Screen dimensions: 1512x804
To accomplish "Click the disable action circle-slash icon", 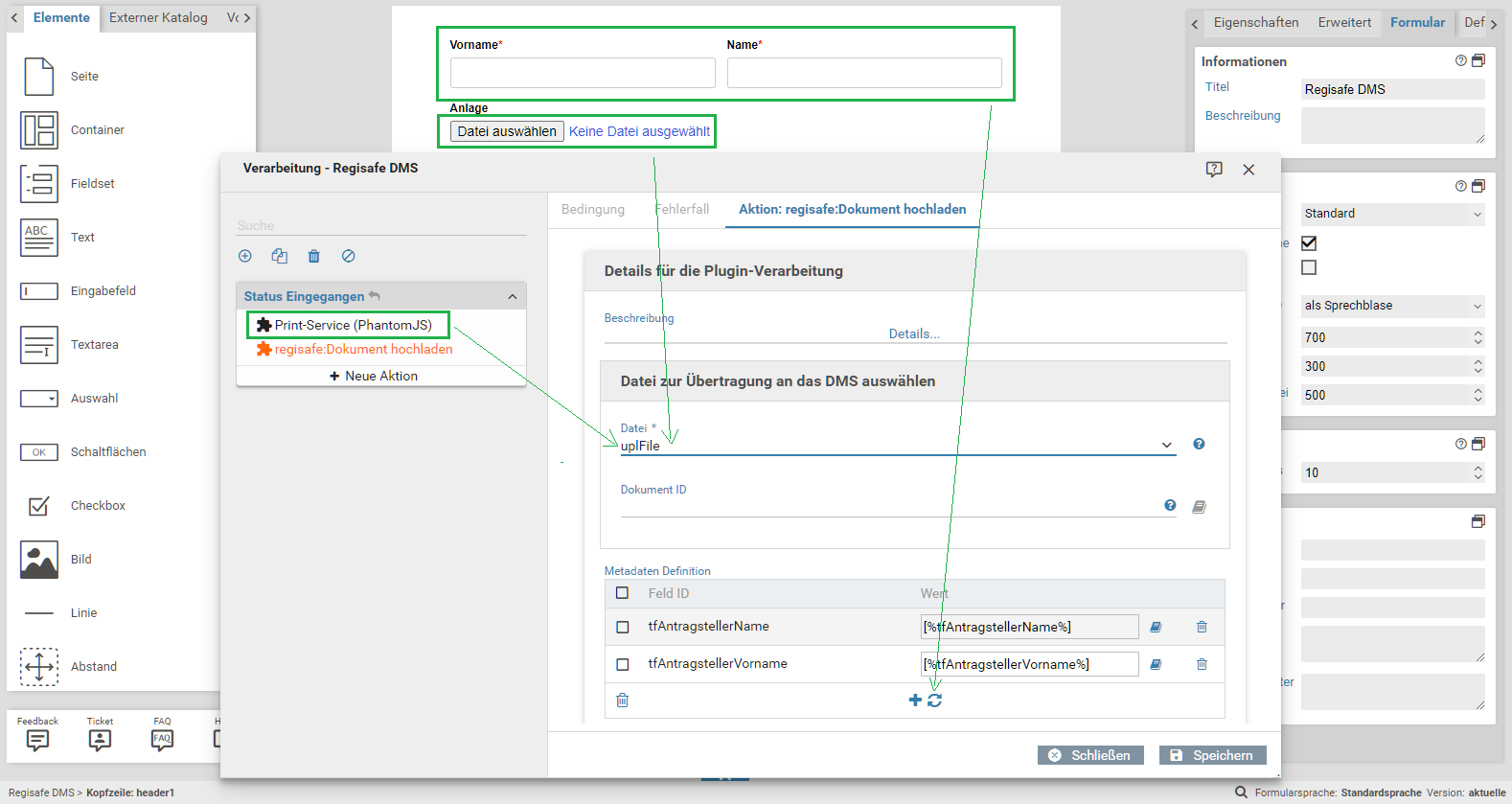I will 349,256.
